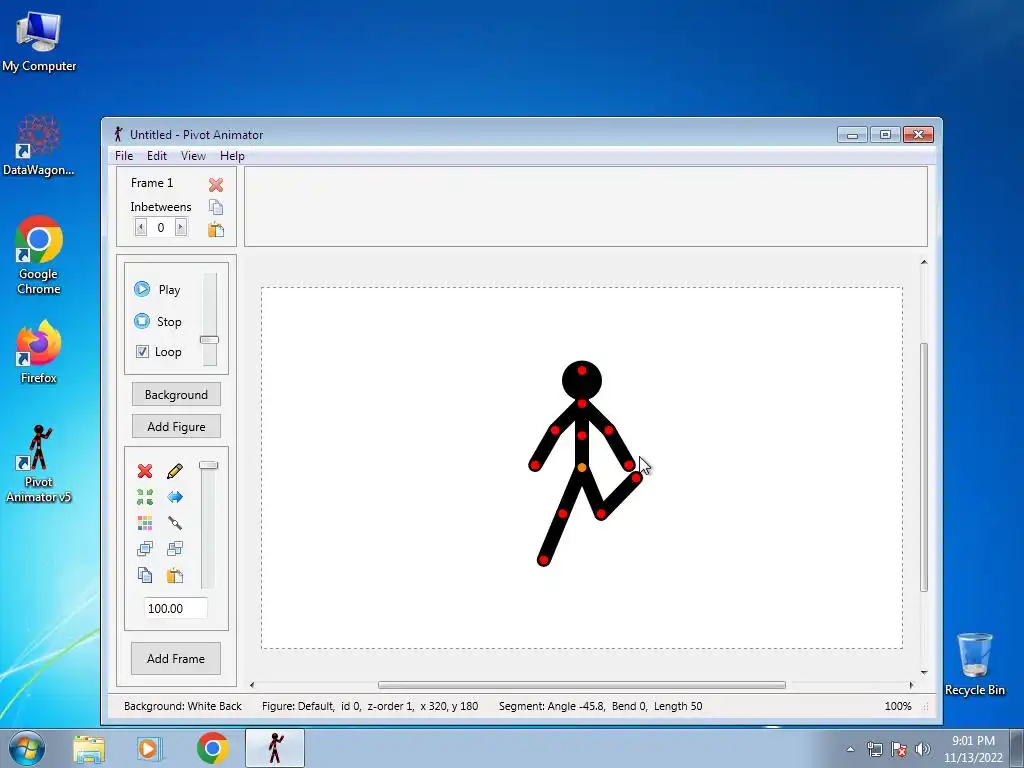
Task: Paste frame with the clipboard icon
Action: click(x=216, y=229)
